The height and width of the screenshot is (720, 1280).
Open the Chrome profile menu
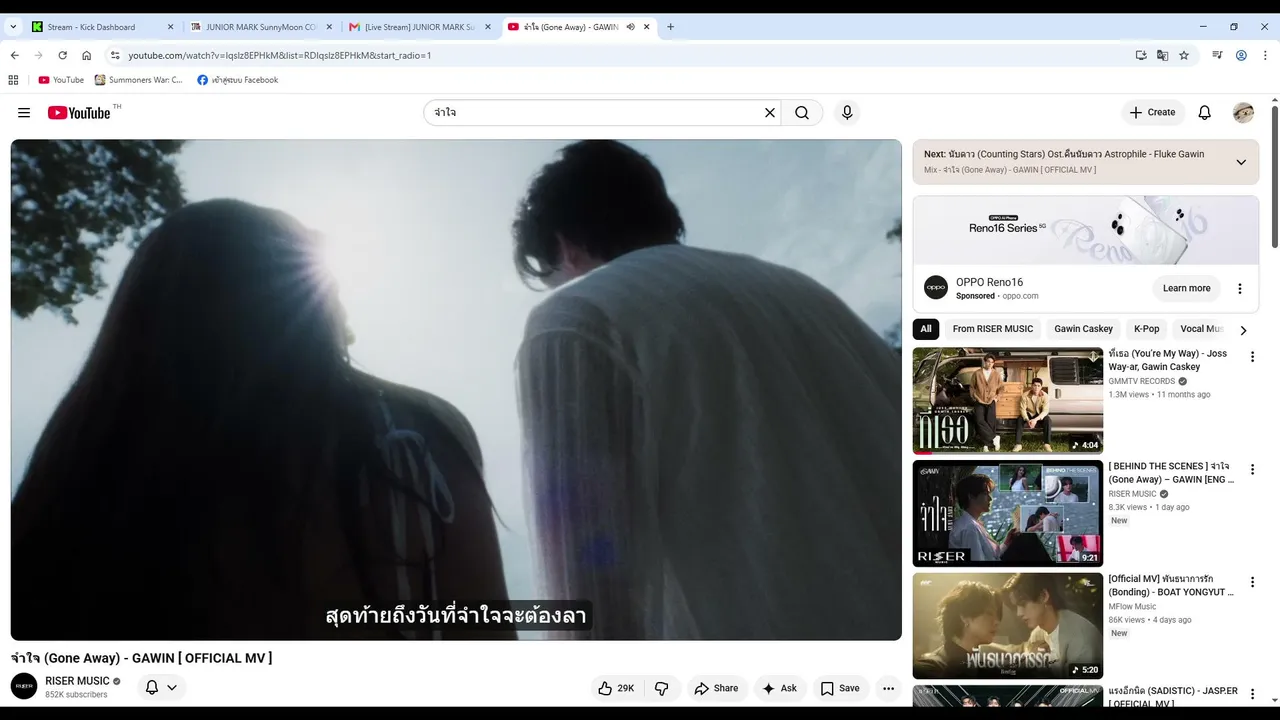[1242, 55]
